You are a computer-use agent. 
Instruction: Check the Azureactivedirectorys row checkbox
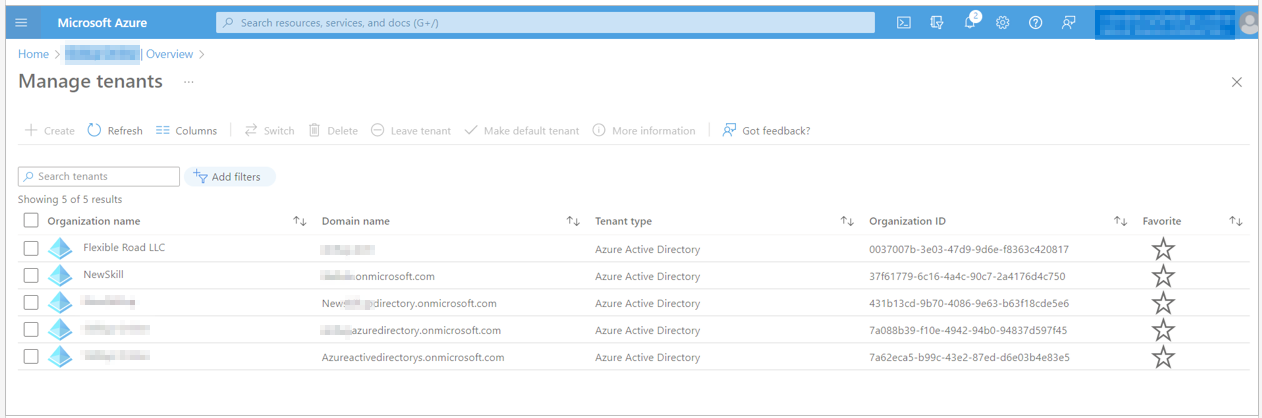tap(31, 356)
